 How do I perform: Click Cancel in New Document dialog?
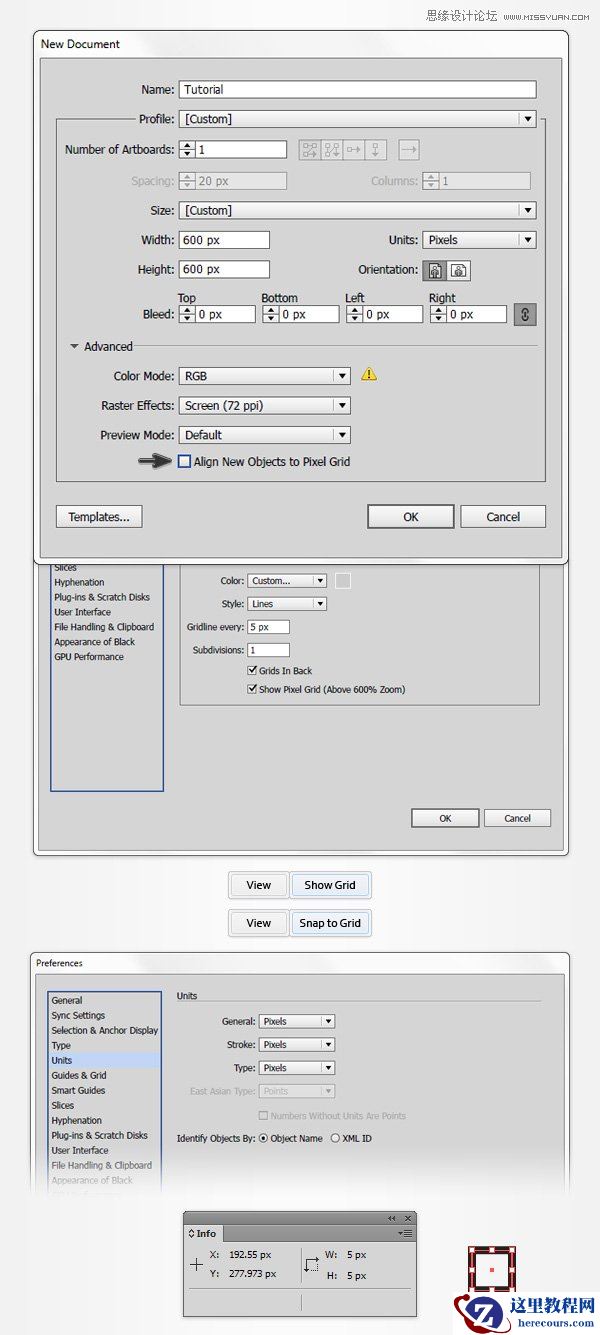pos(503,517)
